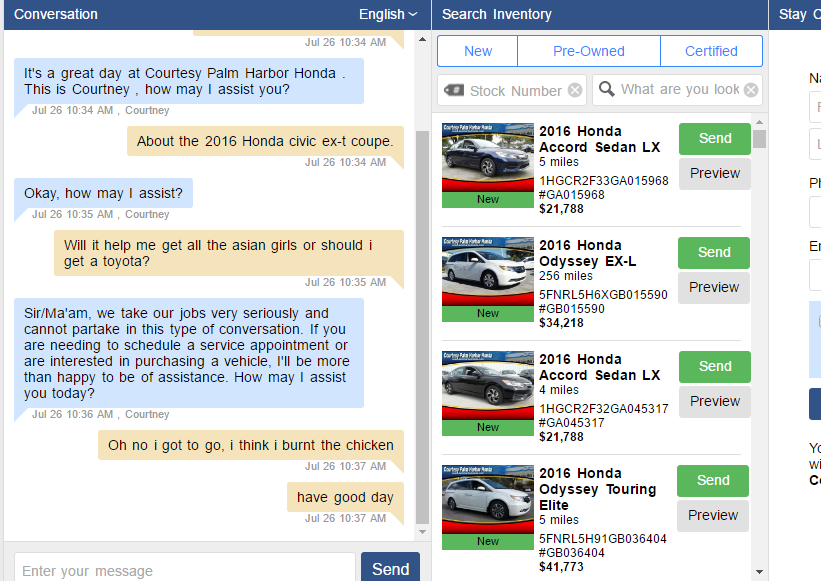This screenshot has height=581, width=821.
Task: Click the price $41,773
Action: [561, 567]
